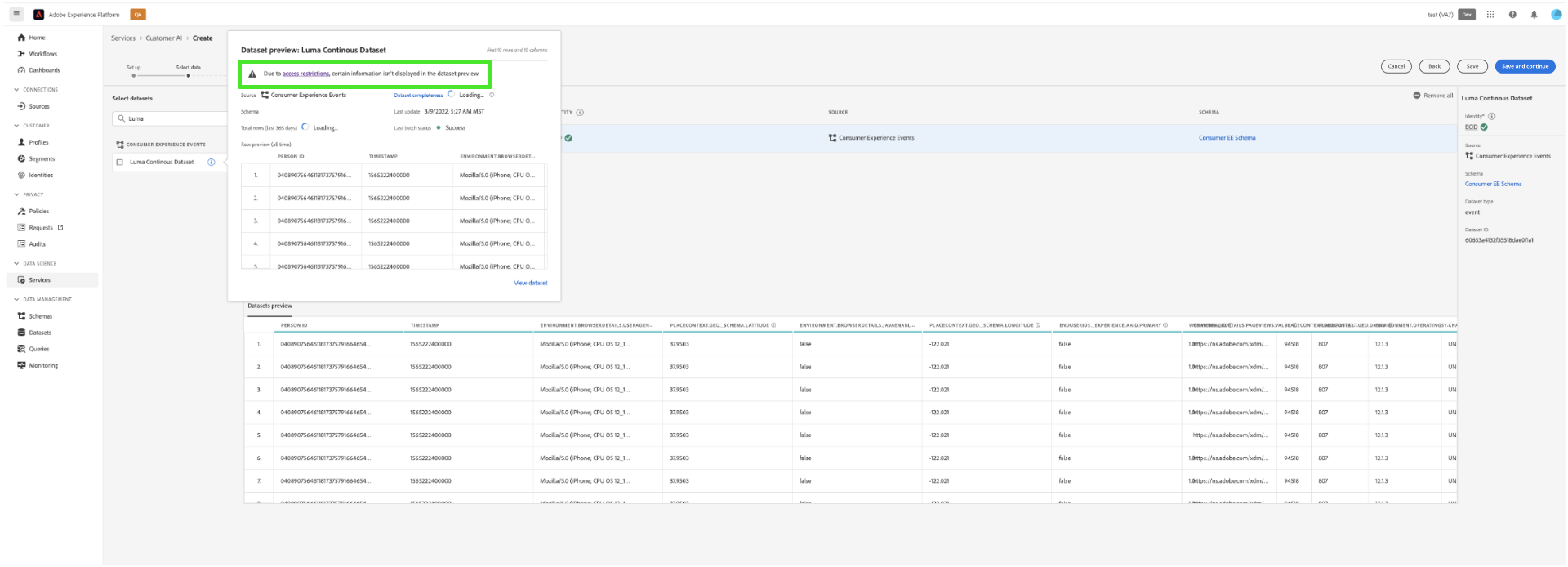Click the Segments icon in sidebar
The height and width of the screenshot is (567, 1568).
(21, 158)
